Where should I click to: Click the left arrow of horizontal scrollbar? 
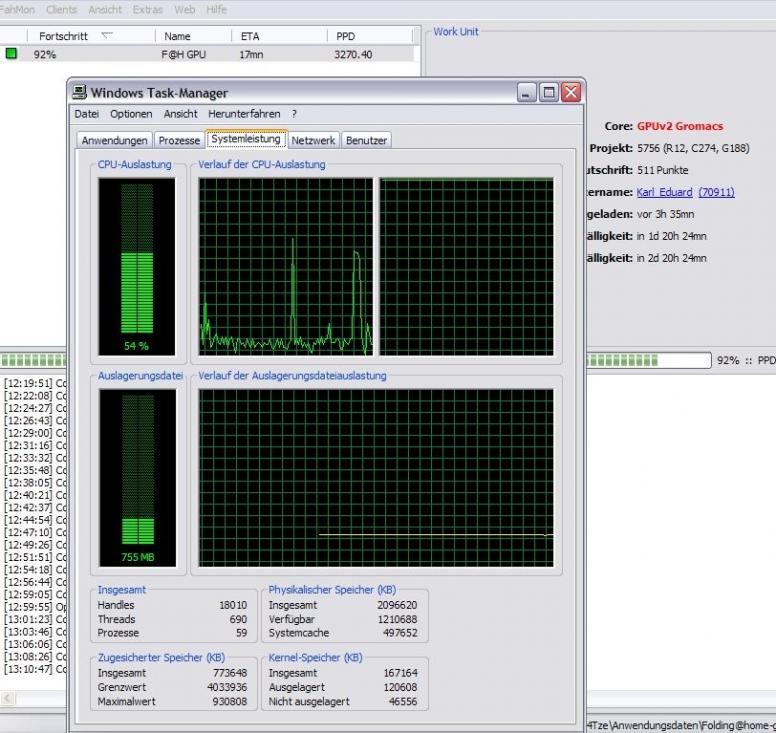[7, 698]
